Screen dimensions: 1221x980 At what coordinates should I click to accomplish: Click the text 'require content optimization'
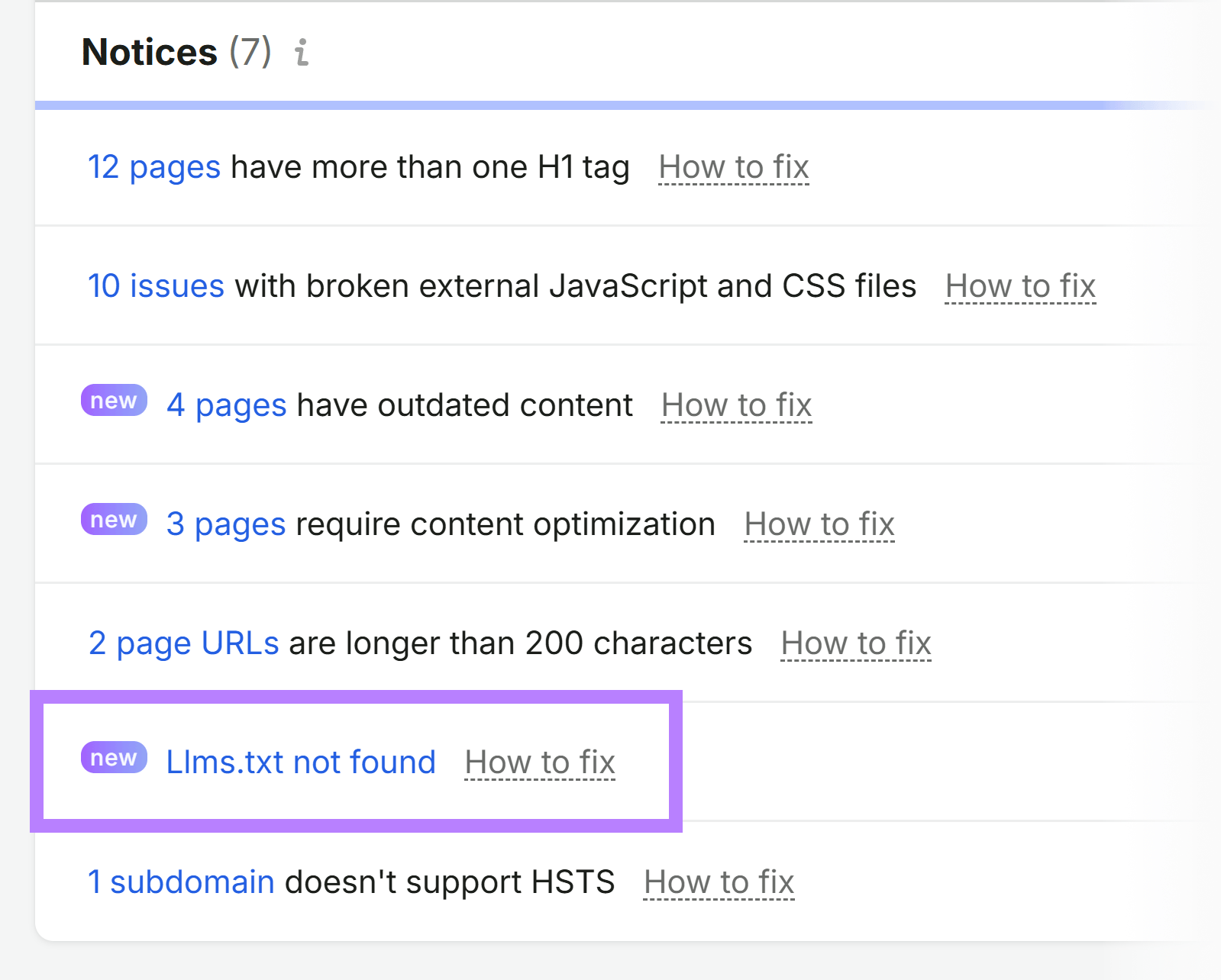click(506, 524)
